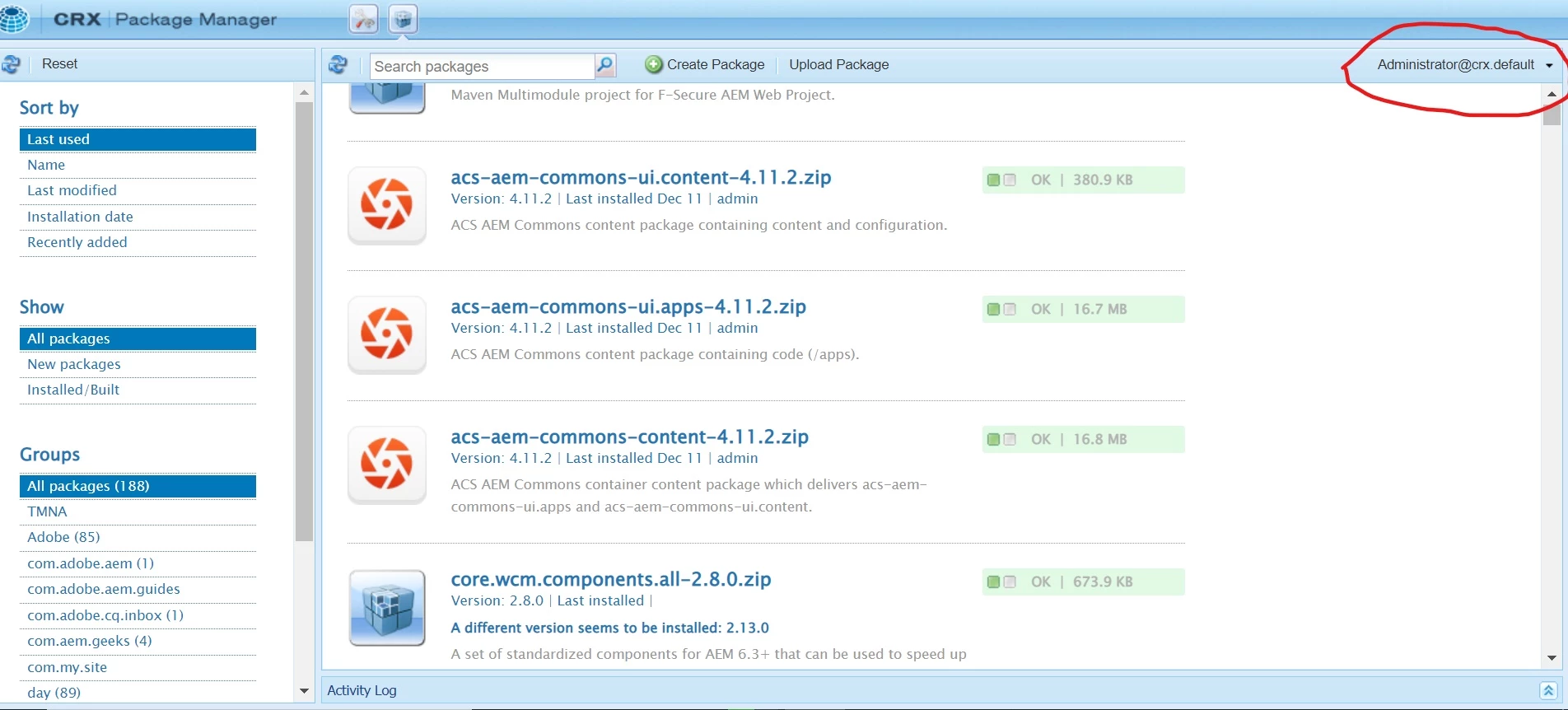Sort by Last modified
Screen dimensions: 1568x710
coord(138,190)
